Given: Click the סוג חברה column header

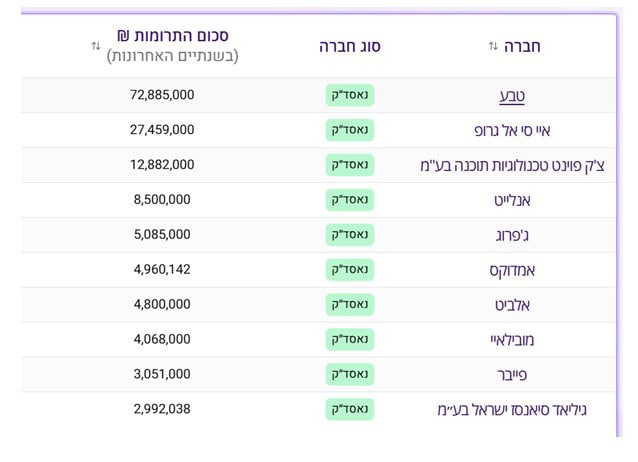Looking at the screenshot, I should pos(350,46).
